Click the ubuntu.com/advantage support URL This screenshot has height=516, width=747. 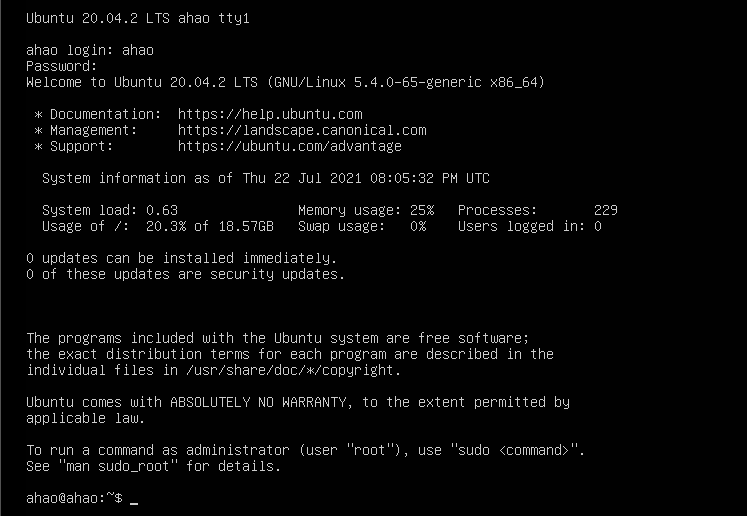coord(290,146)
